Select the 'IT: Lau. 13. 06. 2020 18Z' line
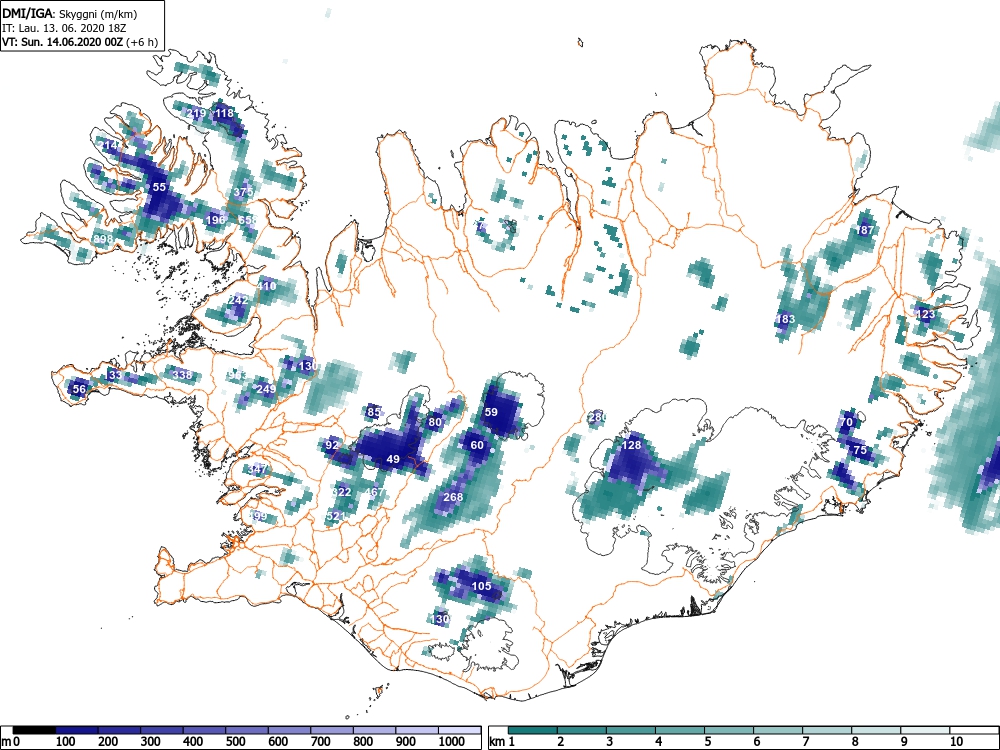Screen dimensions: 1000x750 coord(63,28)
